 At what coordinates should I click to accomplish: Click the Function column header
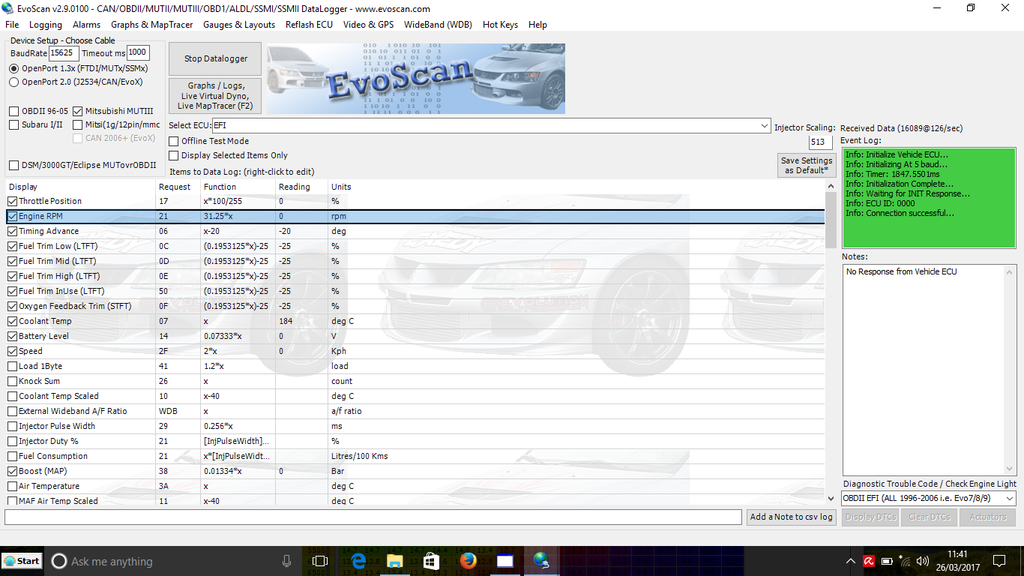point(219,187)
